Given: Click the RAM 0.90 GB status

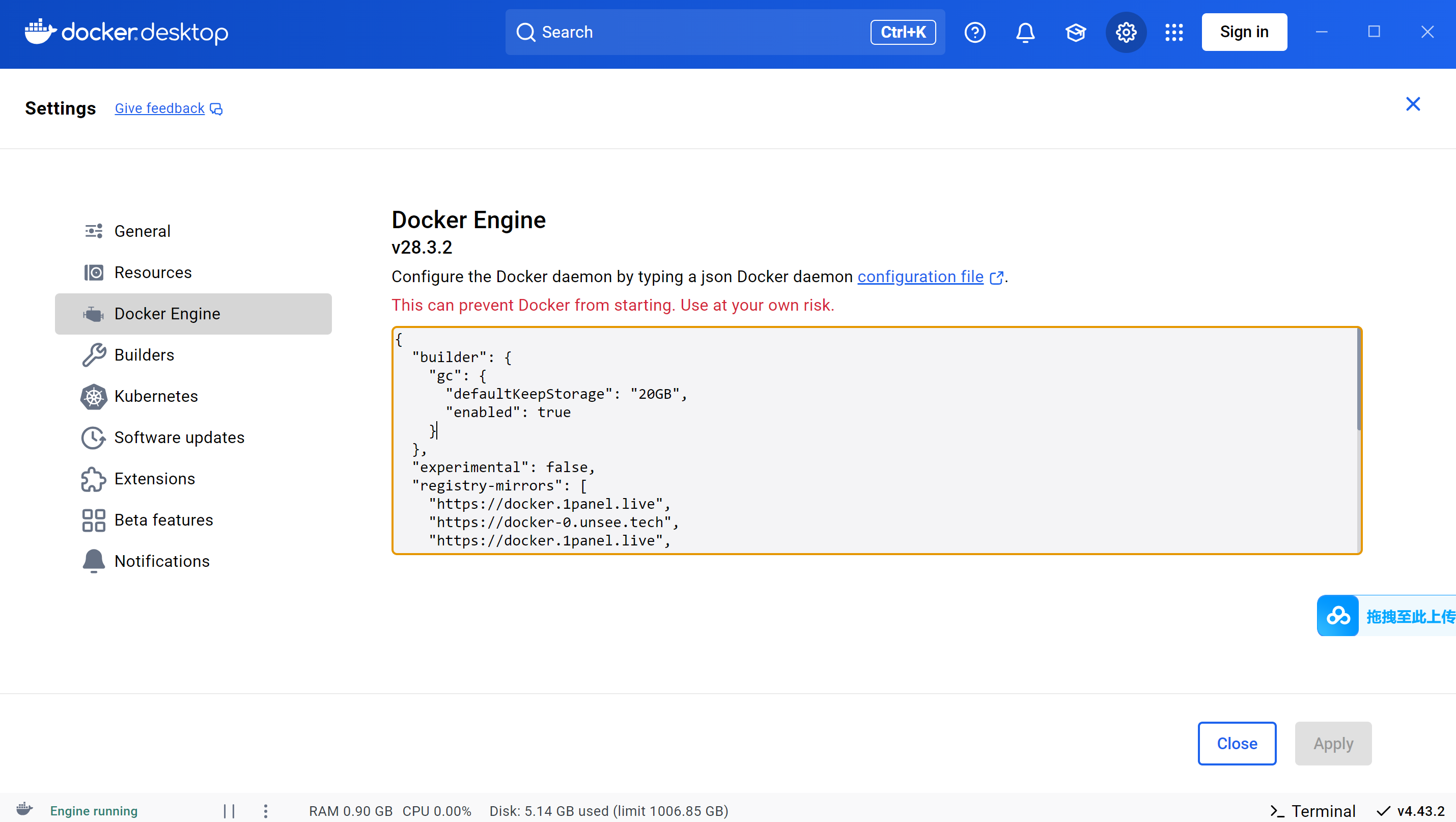Looking at the screenshot, I should coord(350,811).
